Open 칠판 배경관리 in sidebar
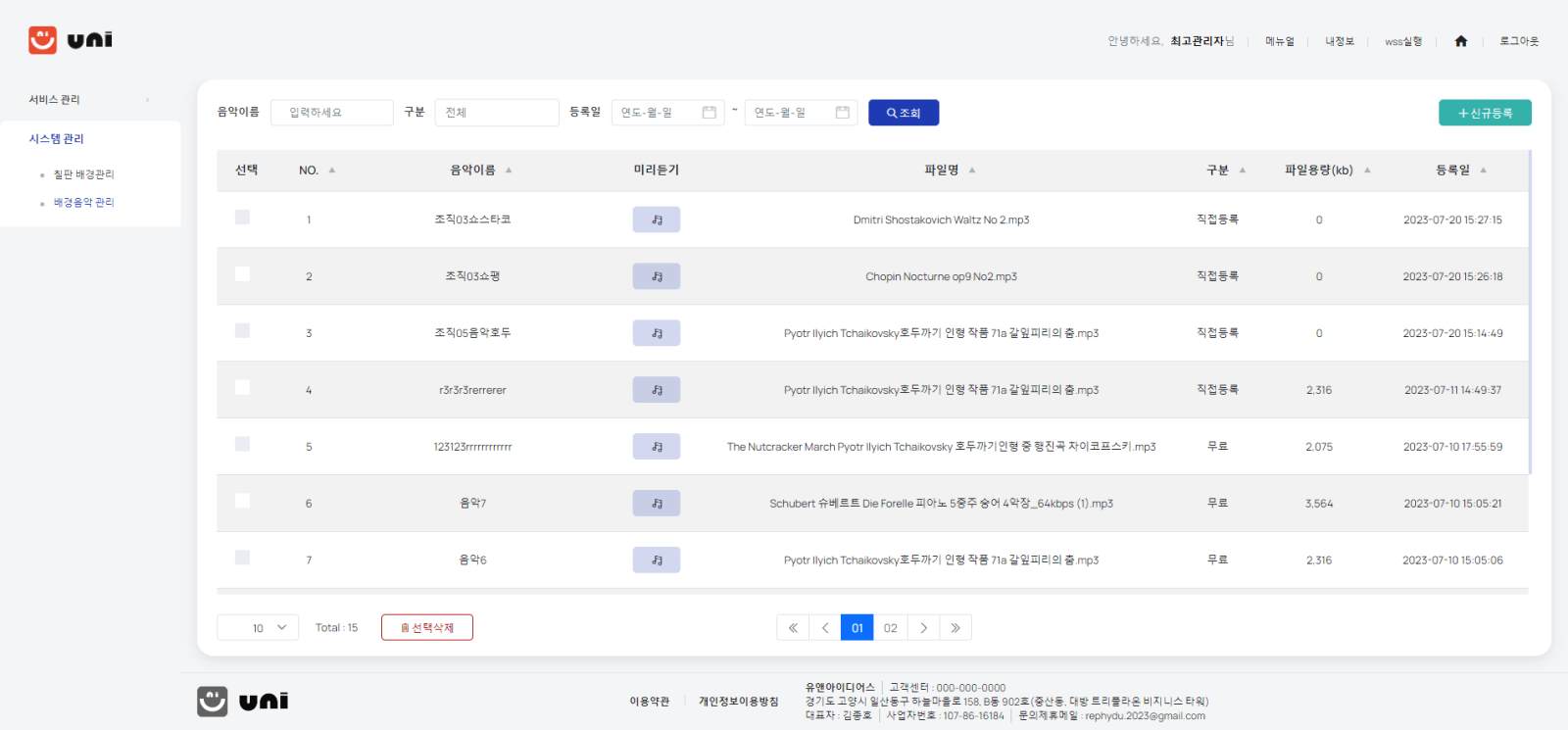This screenshot has width=1568, height=730. click(x=83, y=174)
